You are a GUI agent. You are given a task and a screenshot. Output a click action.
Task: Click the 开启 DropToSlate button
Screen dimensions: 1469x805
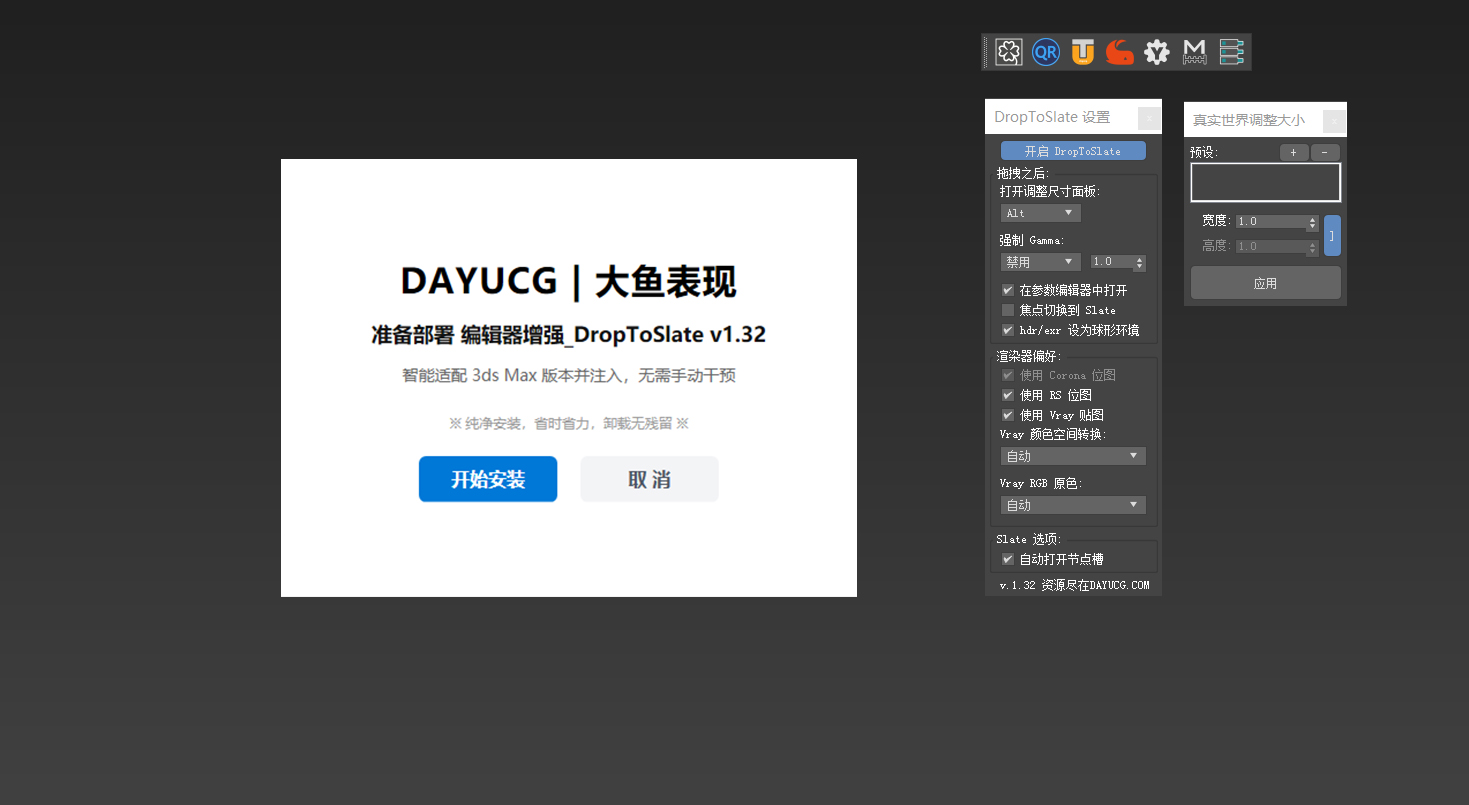coord(1073,151)
